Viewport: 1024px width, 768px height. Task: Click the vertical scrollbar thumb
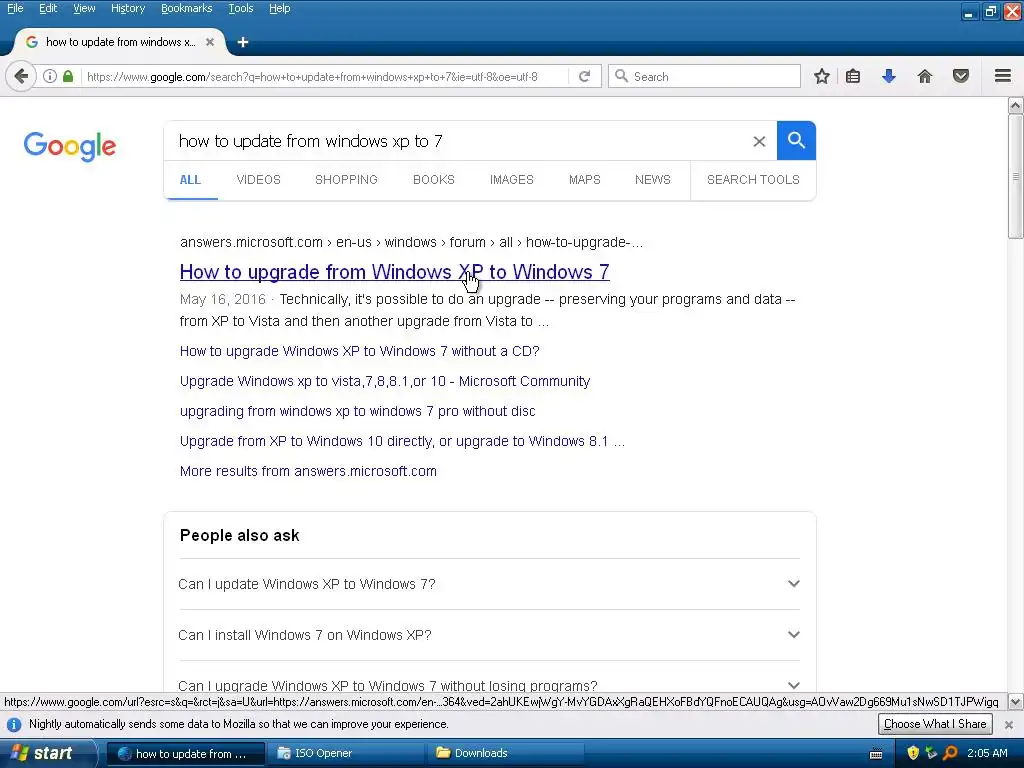tap(1016, 176)
